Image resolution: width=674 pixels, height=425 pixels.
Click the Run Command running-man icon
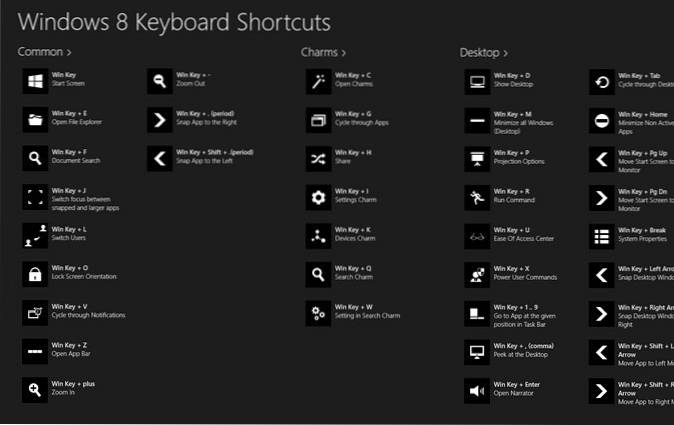pyautogui.click(x=477, y=197)
